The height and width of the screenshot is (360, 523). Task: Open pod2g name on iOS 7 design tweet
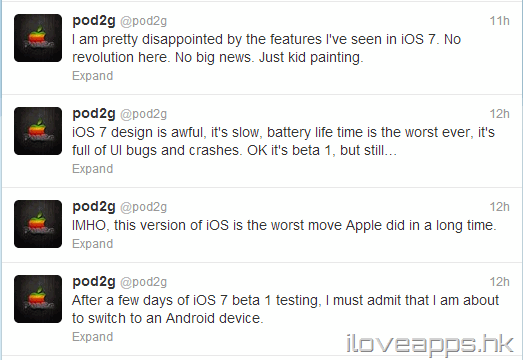coord(94,114)
